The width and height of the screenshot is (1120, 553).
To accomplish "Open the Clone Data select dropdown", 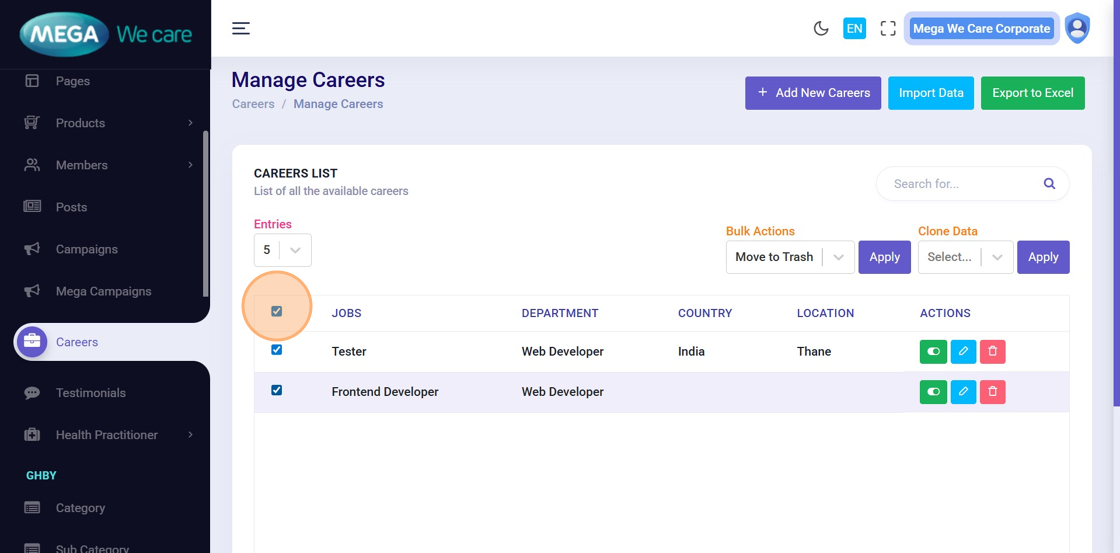I will point(965,257).
